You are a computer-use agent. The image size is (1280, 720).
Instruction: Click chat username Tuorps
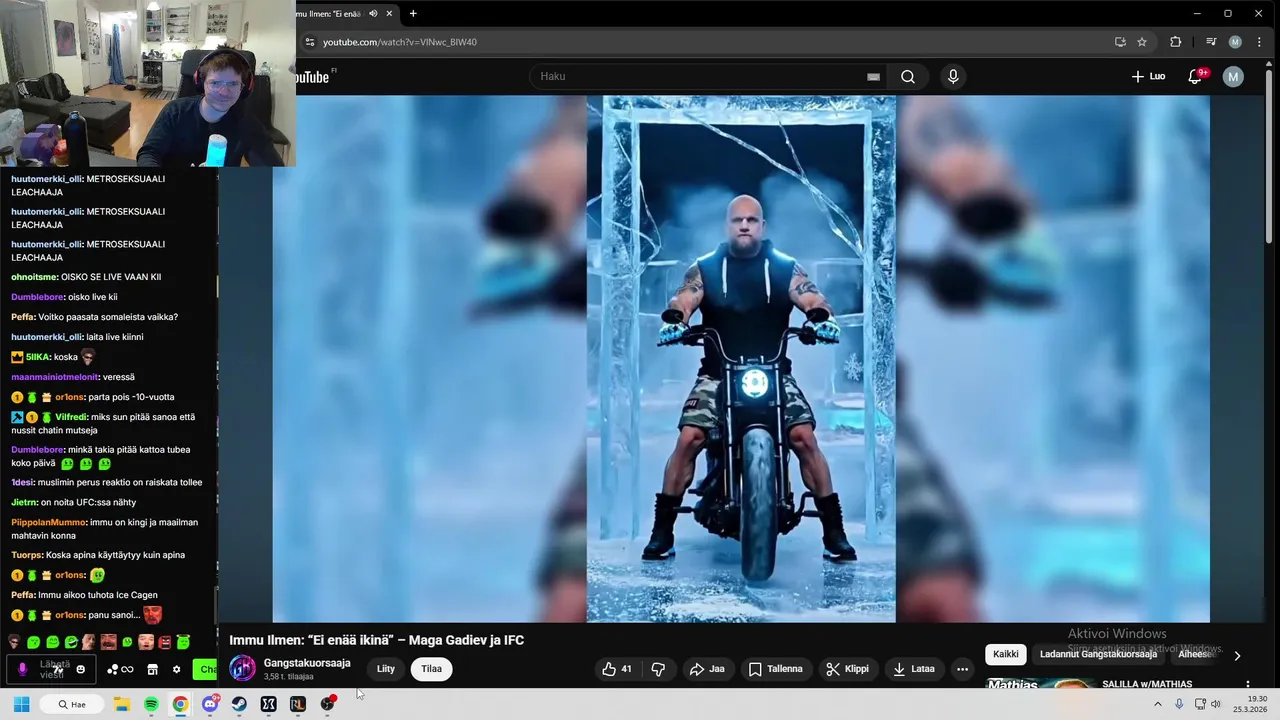pyautogui.click(x=27, y=555)
